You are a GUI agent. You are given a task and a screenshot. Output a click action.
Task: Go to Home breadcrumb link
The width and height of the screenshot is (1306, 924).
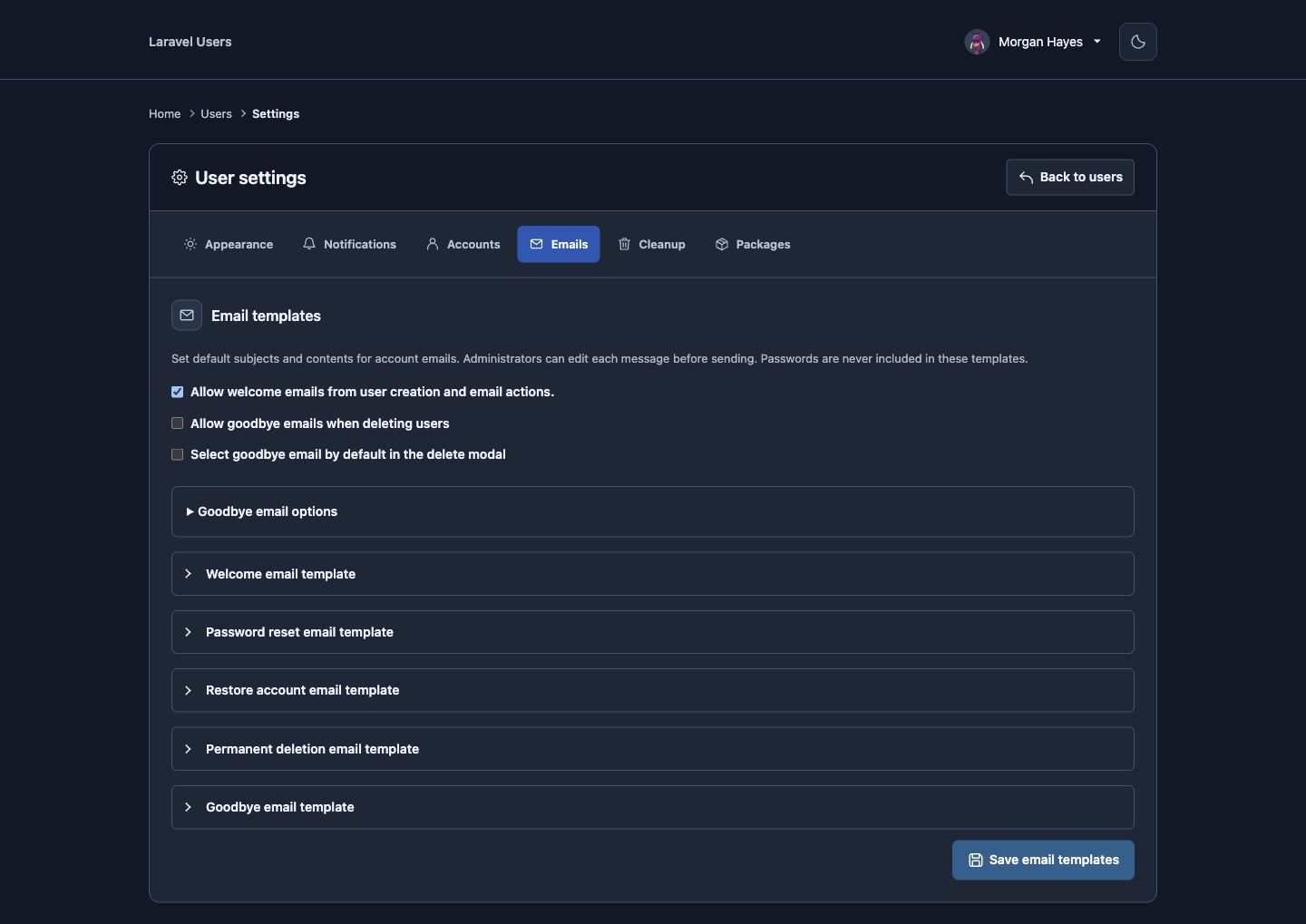click(164, 113)
